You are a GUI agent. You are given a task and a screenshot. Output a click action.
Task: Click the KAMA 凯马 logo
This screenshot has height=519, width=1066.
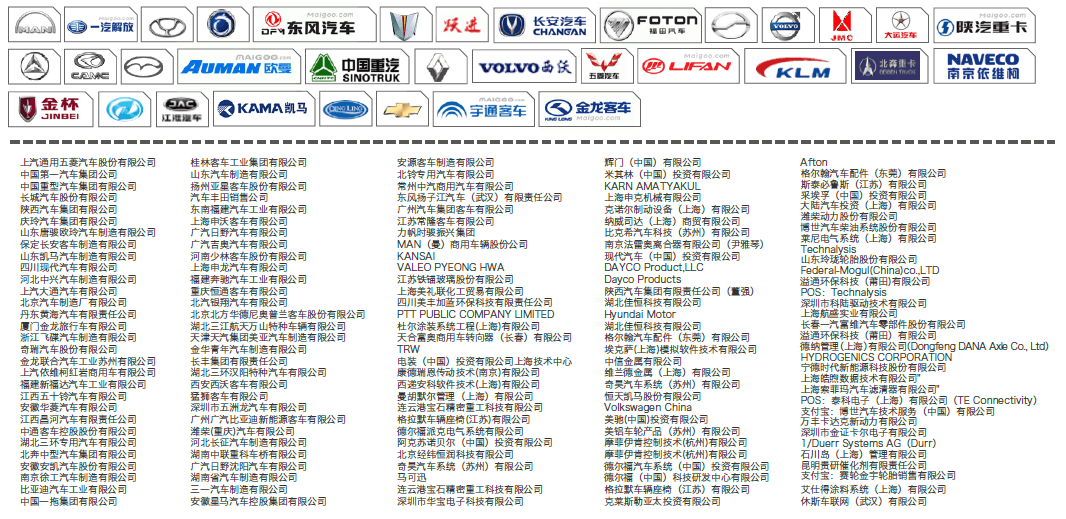tap(265, 110)
